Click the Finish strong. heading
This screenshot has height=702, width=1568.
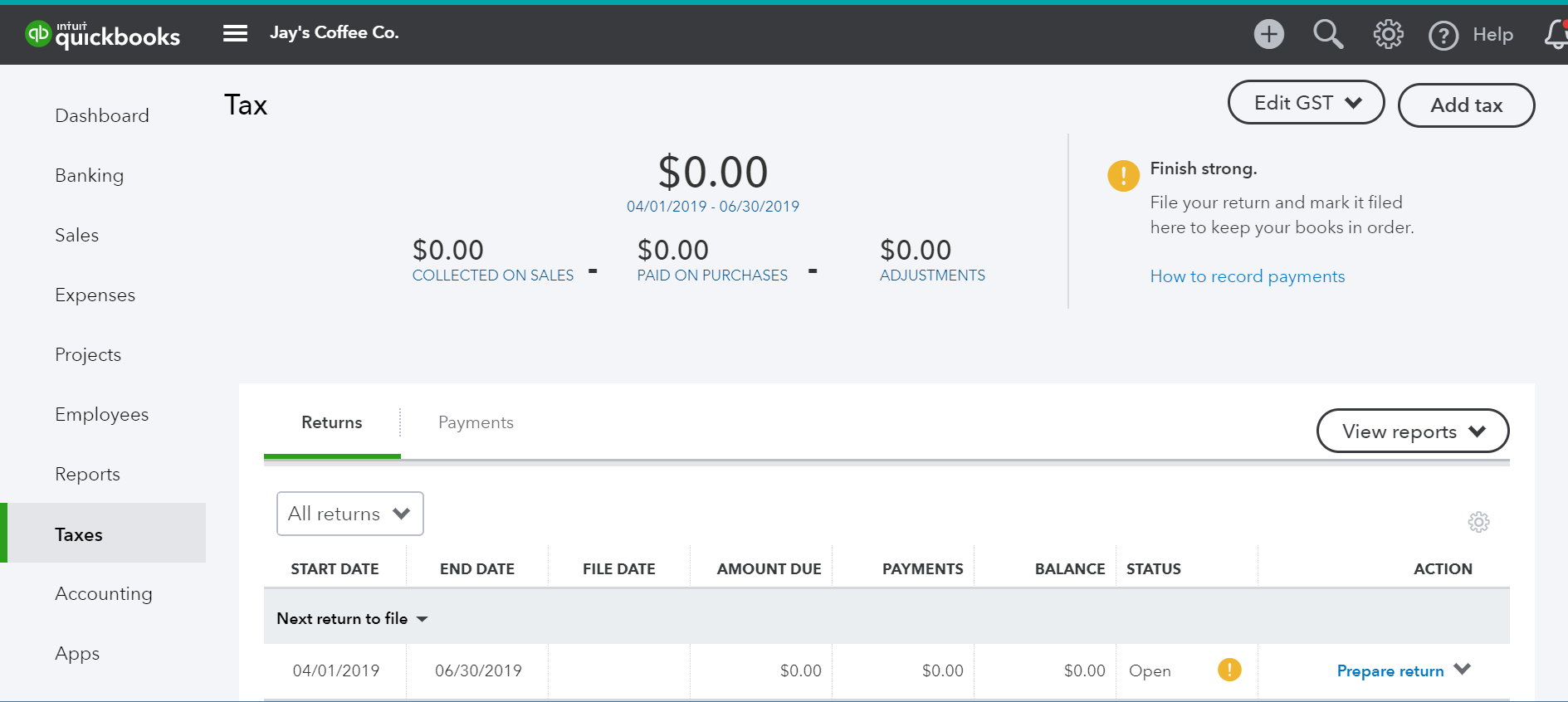point(1204,168)
